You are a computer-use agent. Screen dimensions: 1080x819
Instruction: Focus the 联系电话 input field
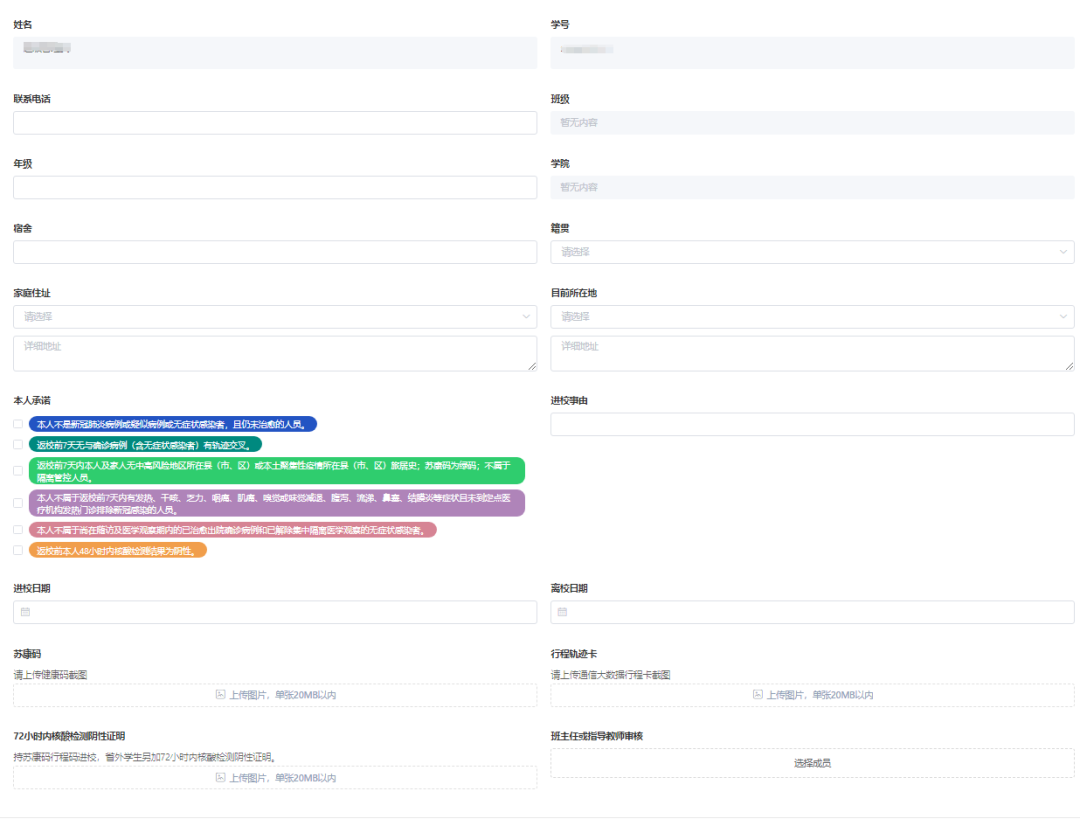[275, 123]
